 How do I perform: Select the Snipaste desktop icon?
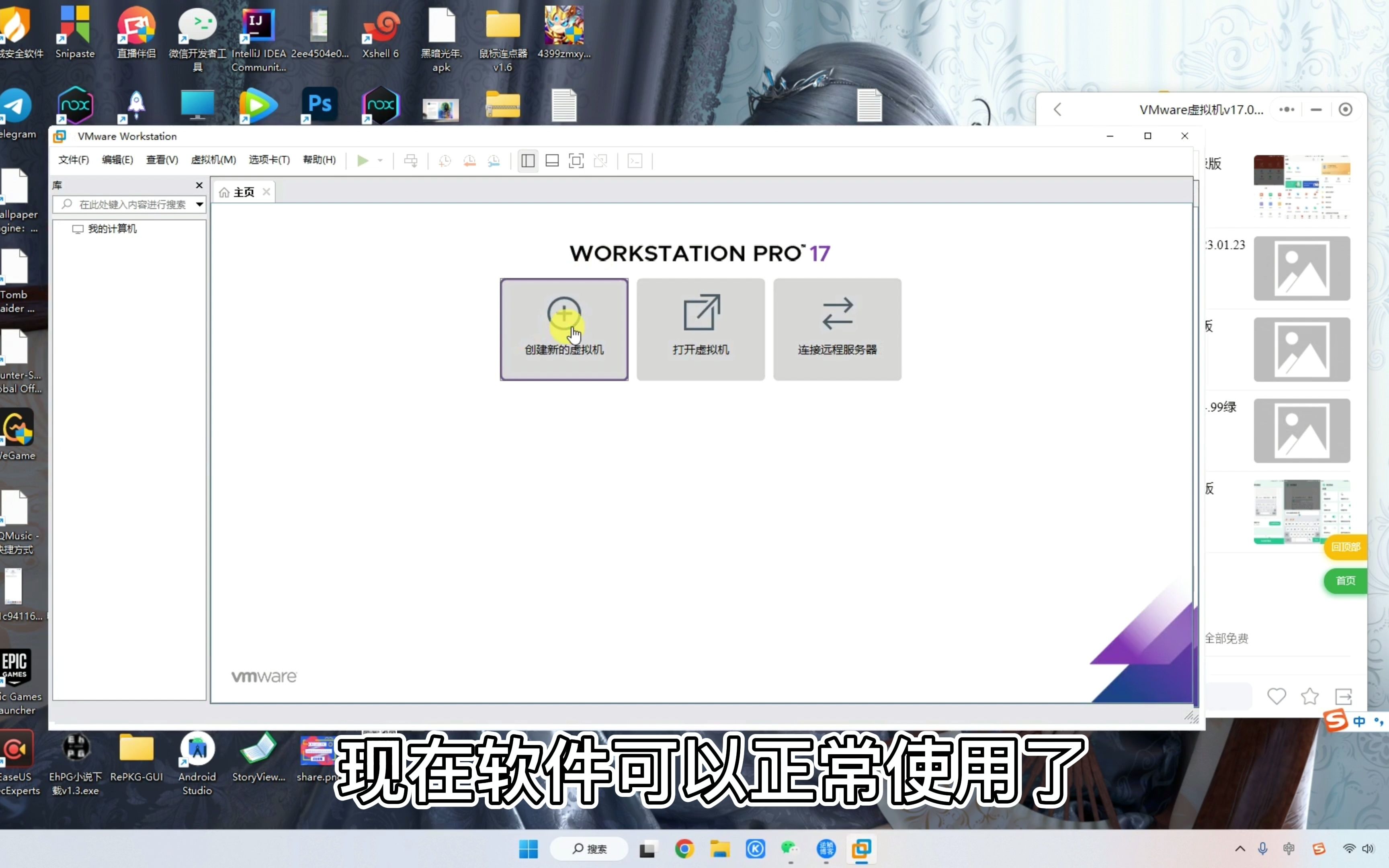(75, 32)
